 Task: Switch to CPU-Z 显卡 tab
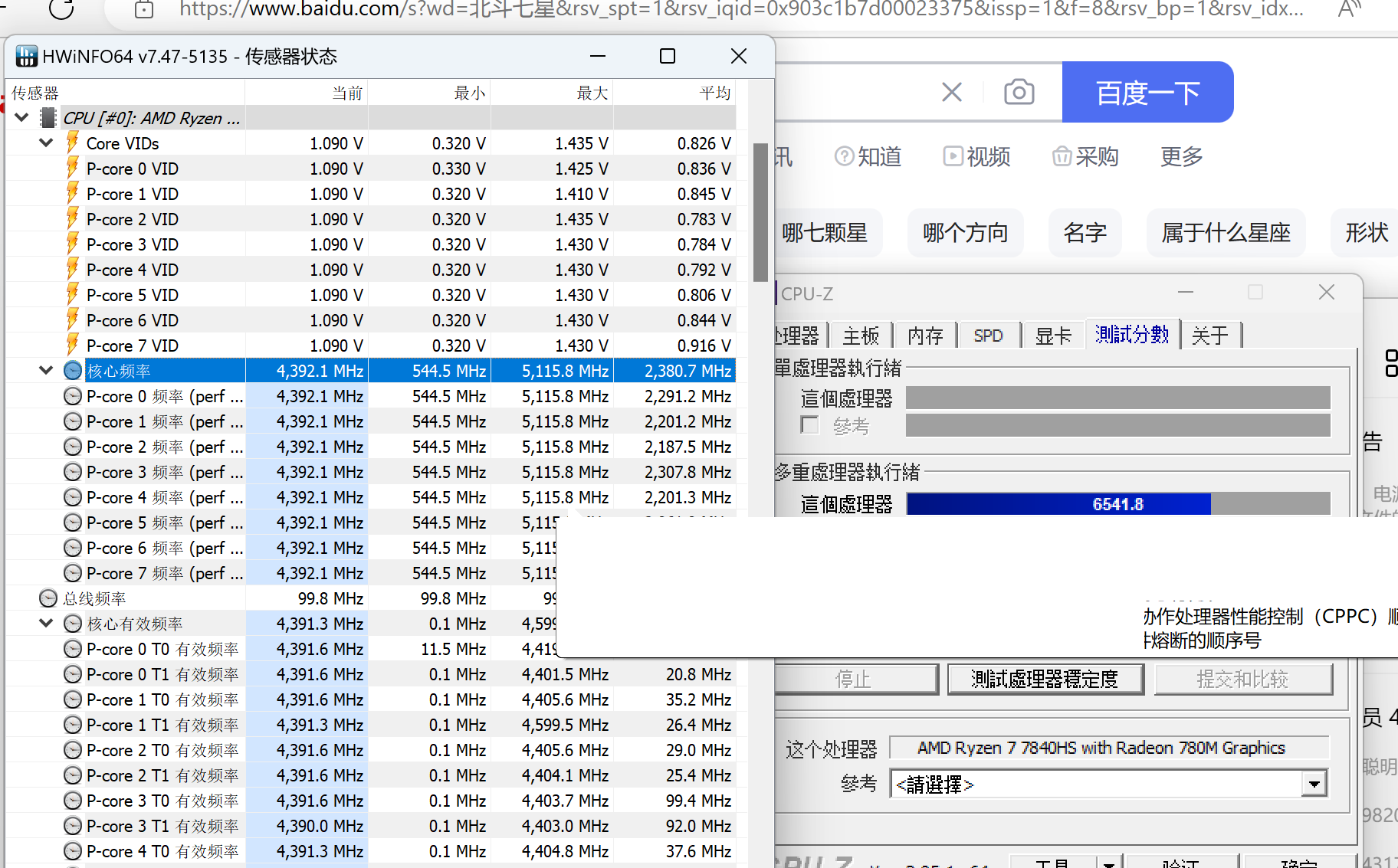click(1053, 336)
